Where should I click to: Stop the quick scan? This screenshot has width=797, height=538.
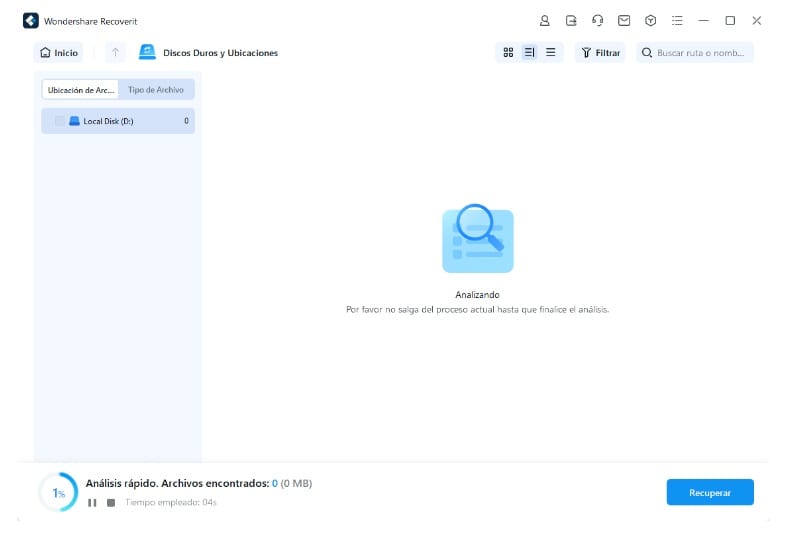pos(111,502)
